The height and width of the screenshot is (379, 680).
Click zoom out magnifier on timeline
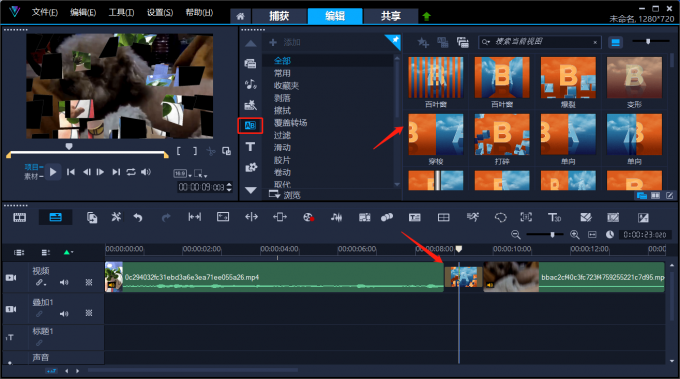[x=516, y=235]
